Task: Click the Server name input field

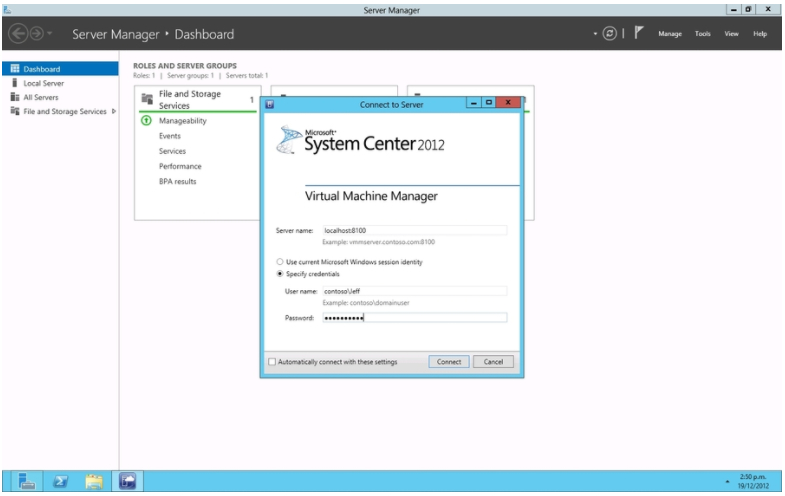Action: (415, 230)
